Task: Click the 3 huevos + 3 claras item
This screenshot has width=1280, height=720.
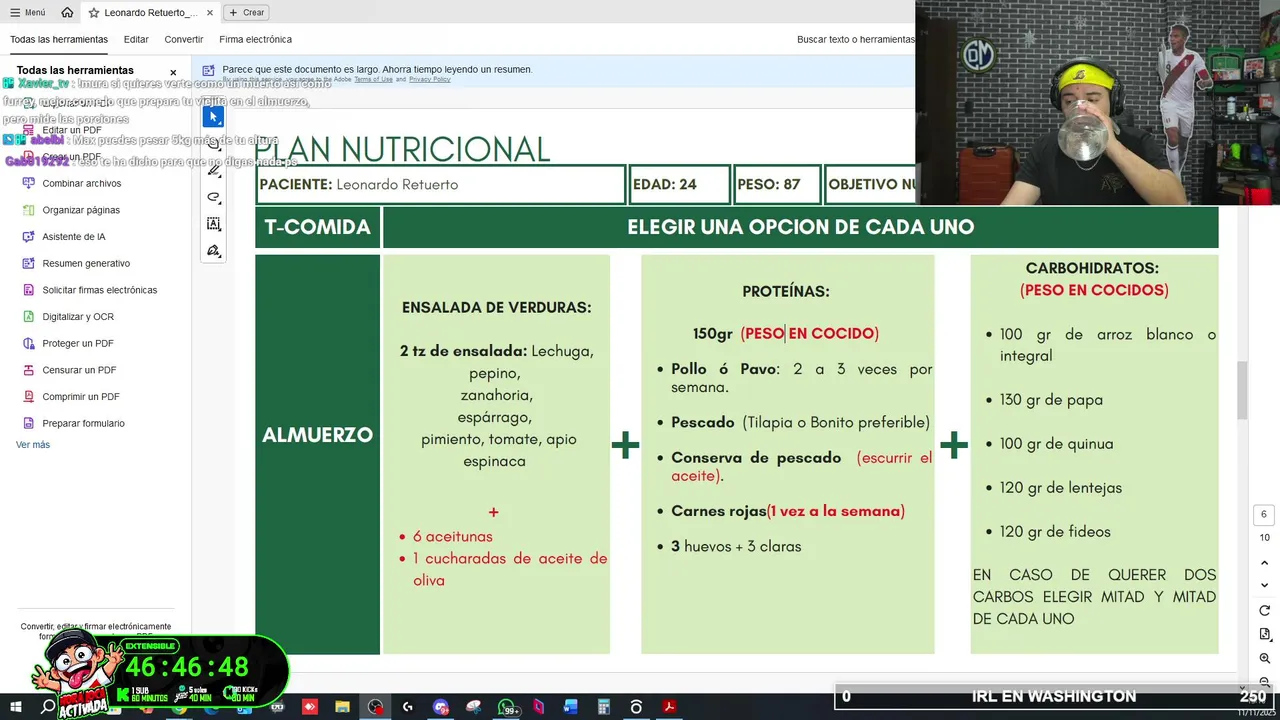Action: click(736, 547)
